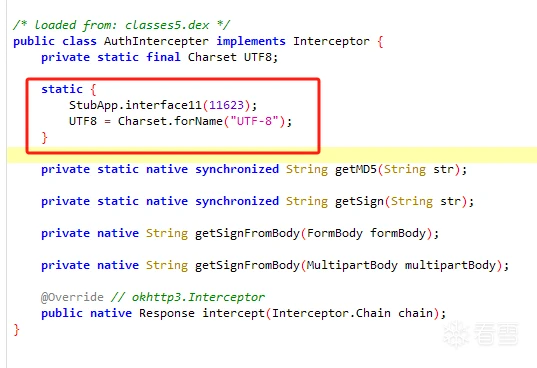The width and height of the screenshot is (537, 368).
Task: Click the comment 'loaded from: classes5.dex'
Action: pos(122,25)
